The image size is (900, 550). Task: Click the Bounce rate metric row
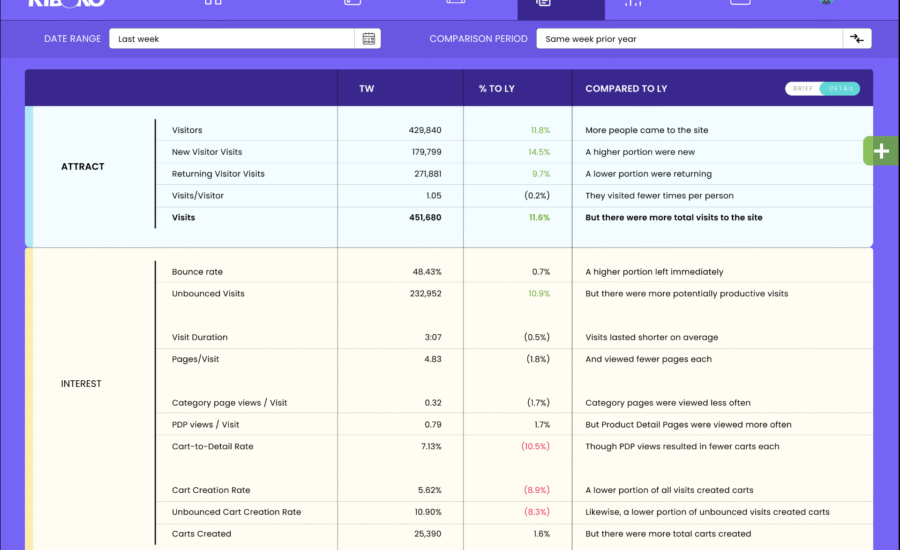(x=197, y=272)
